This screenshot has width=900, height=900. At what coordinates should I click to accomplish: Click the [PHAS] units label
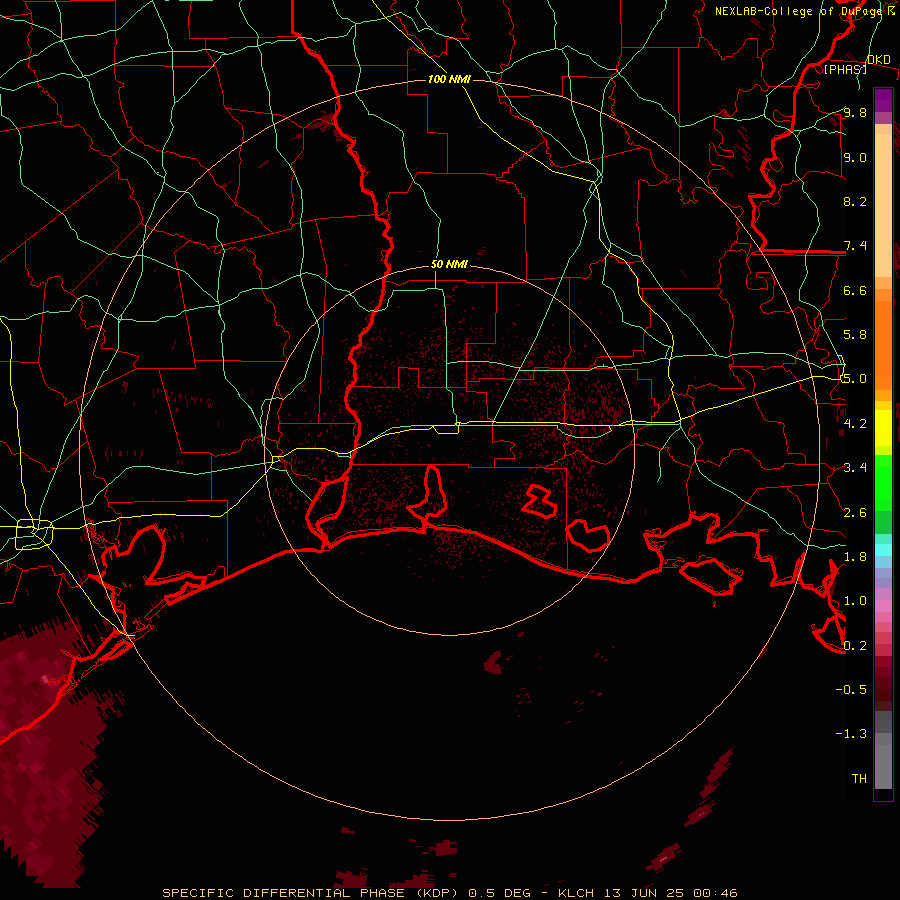(x=845, y=69)
